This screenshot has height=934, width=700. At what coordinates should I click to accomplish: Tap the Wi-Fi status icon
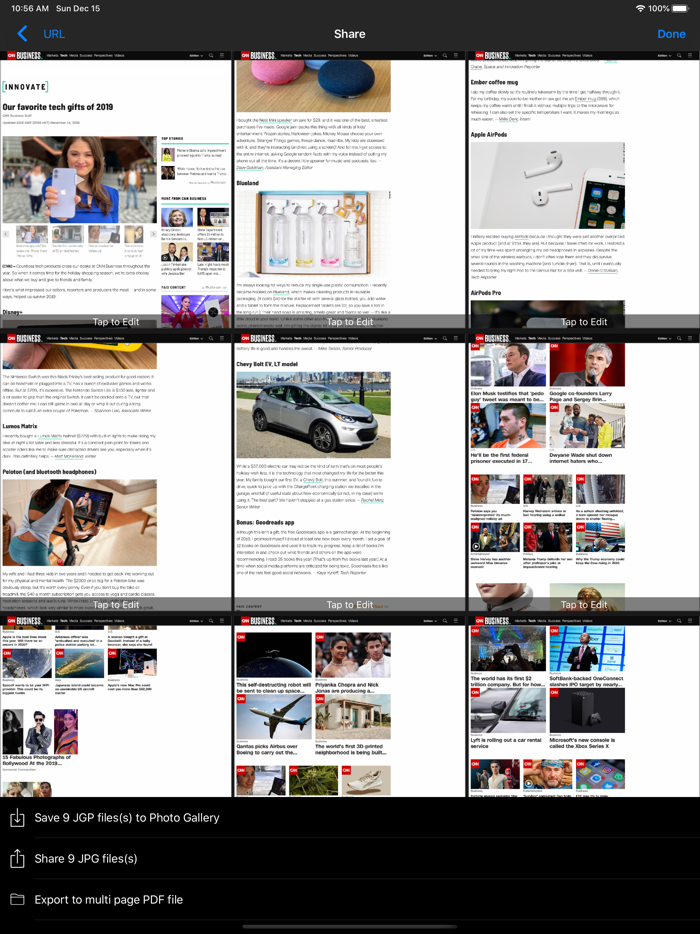tap(640, 8)
